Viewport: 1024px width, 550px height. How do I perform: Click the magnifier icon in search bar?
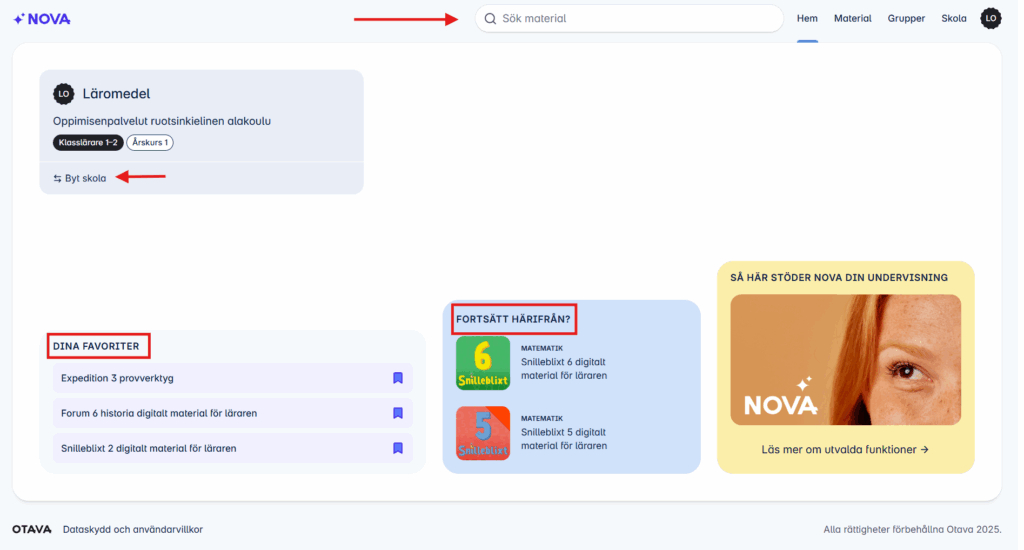pyautogui.click(x=490, y=19)
